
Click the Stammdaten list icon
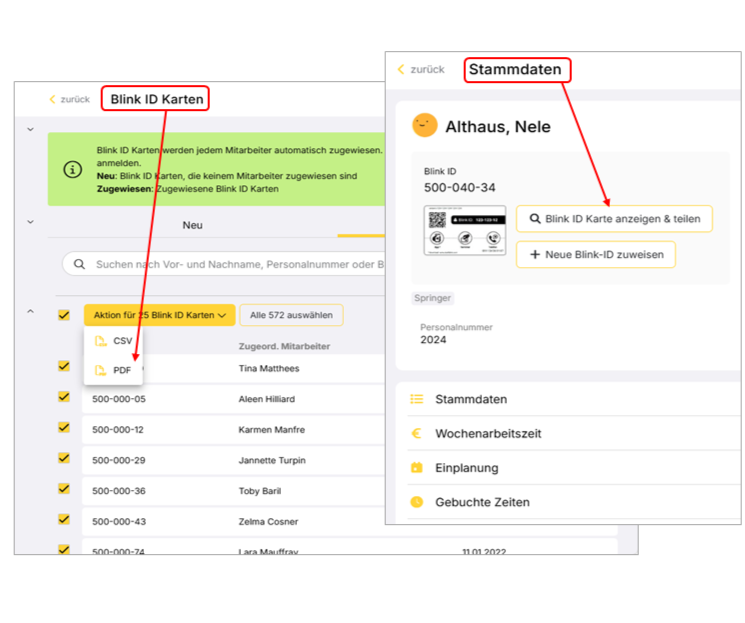(x=416, y=399)
